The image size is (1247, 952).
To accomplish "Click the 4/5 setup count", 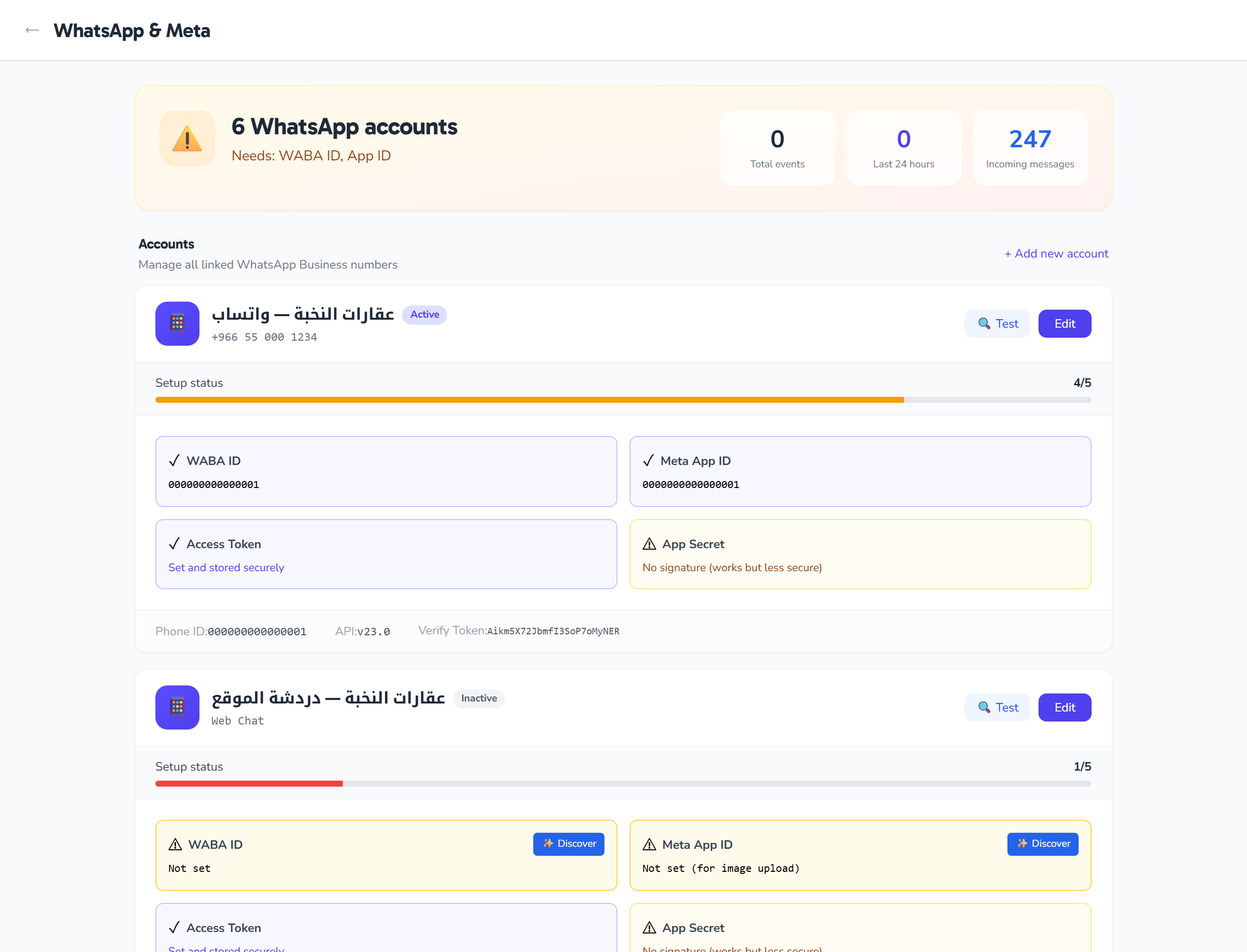I will [1082, 383].
